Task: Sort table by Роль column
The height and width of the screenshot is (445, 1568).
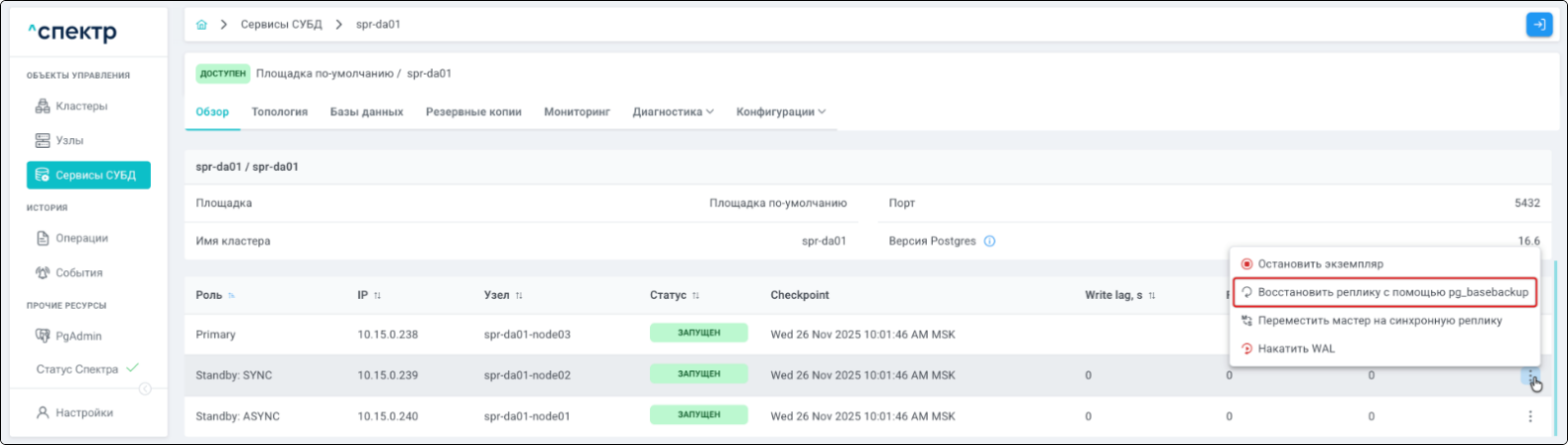Action: coord(232,296)
